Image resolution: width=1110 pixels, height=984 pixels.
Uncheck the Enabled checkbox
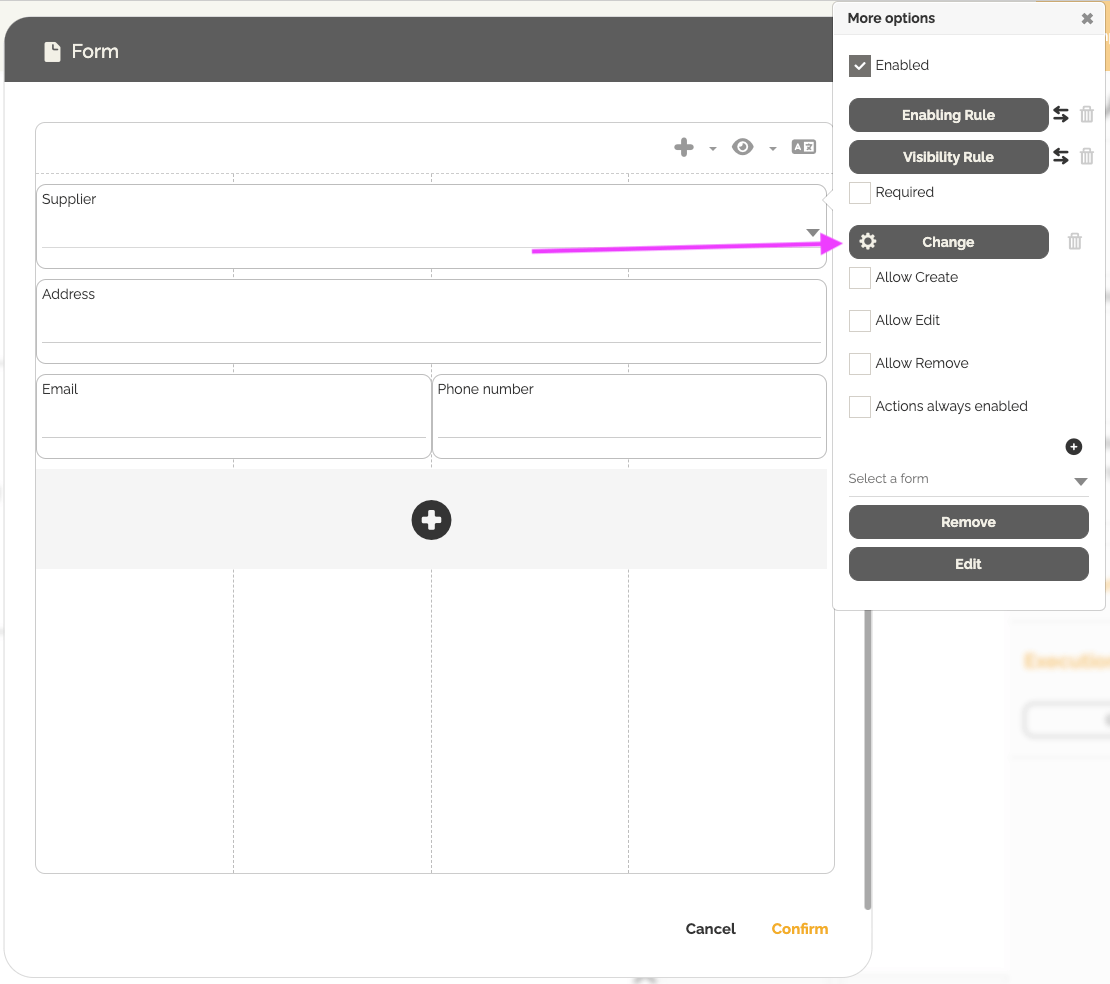(859, 66)
